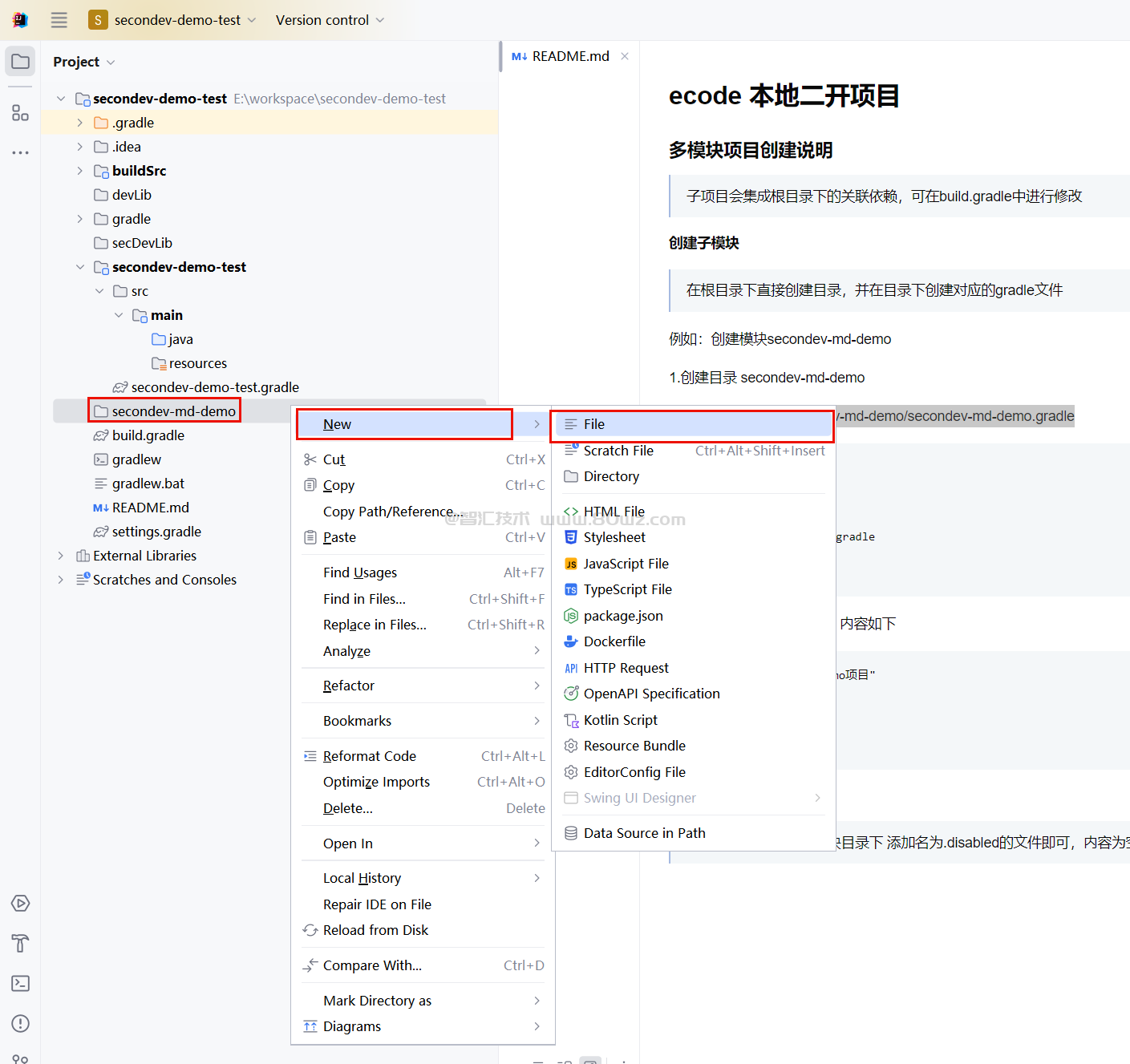The height and width of the screenshot is (1064, 1130).
Task: Select Kotlin Script in the New submenu
Action: (620, 720)
